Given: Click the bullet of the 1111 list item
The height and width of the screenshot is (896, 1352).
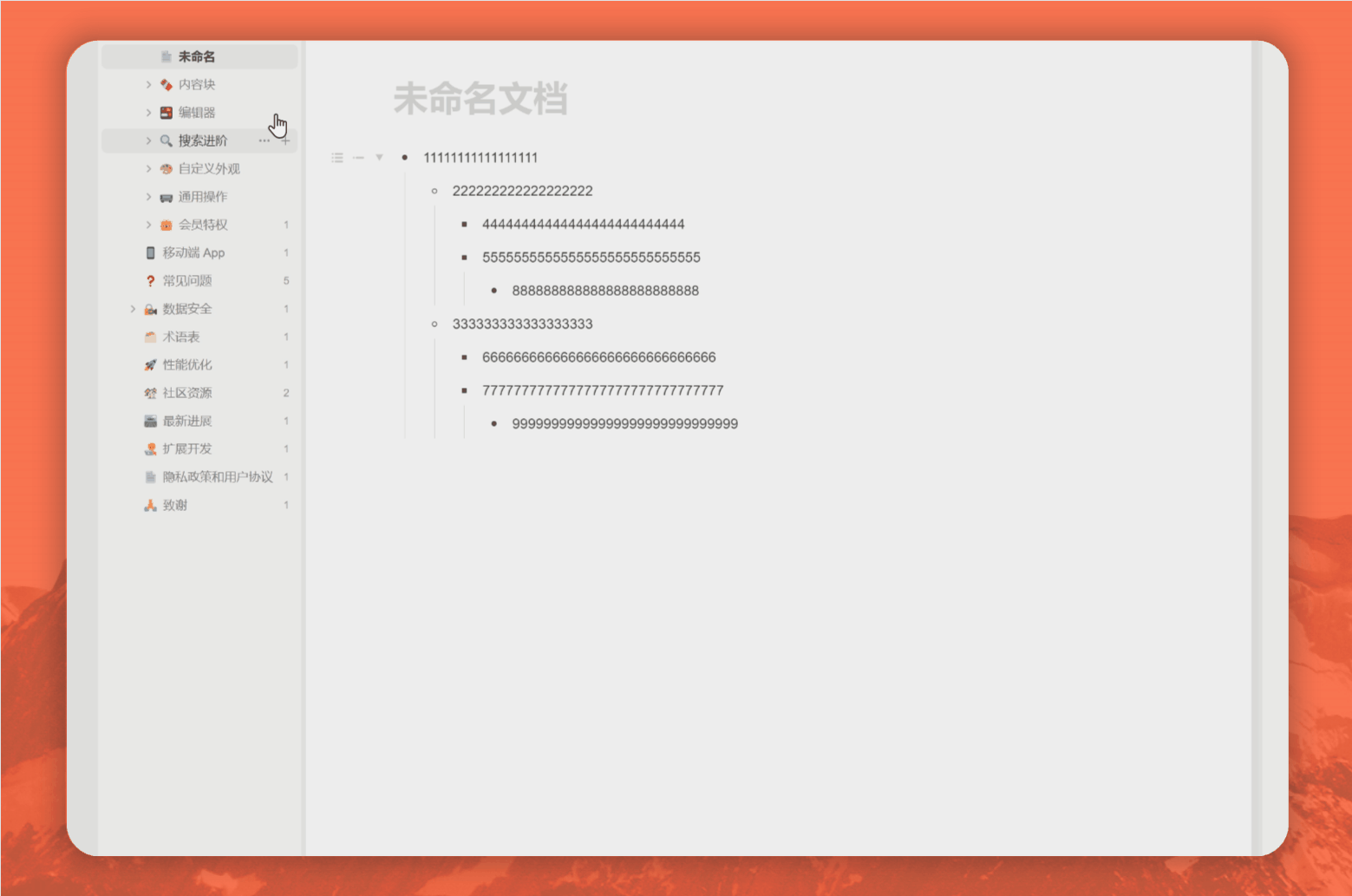Looking at the screenshot, I should [x=404, y=157].
